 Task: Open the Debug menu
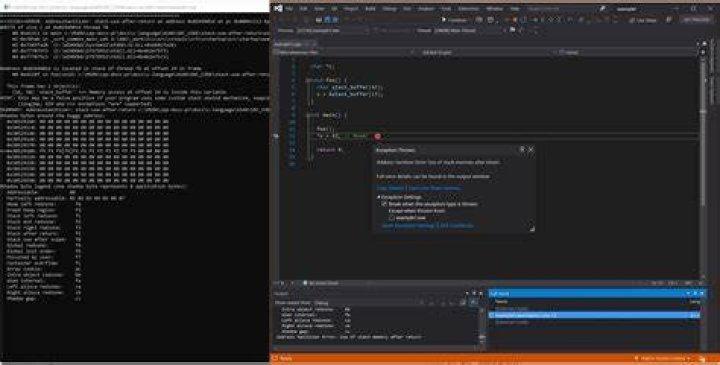[x=389, y=9]
